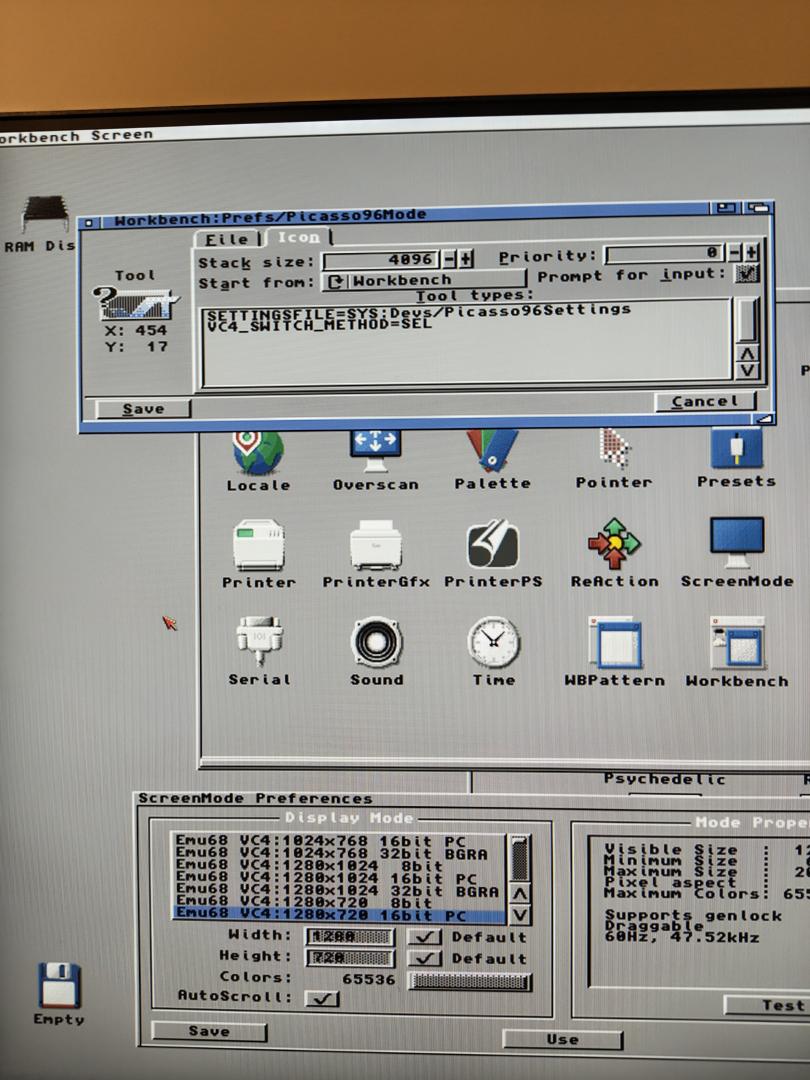Open the ReAction preferences icon
Screen dimensions: 810x1080
(x=614, y=543)
